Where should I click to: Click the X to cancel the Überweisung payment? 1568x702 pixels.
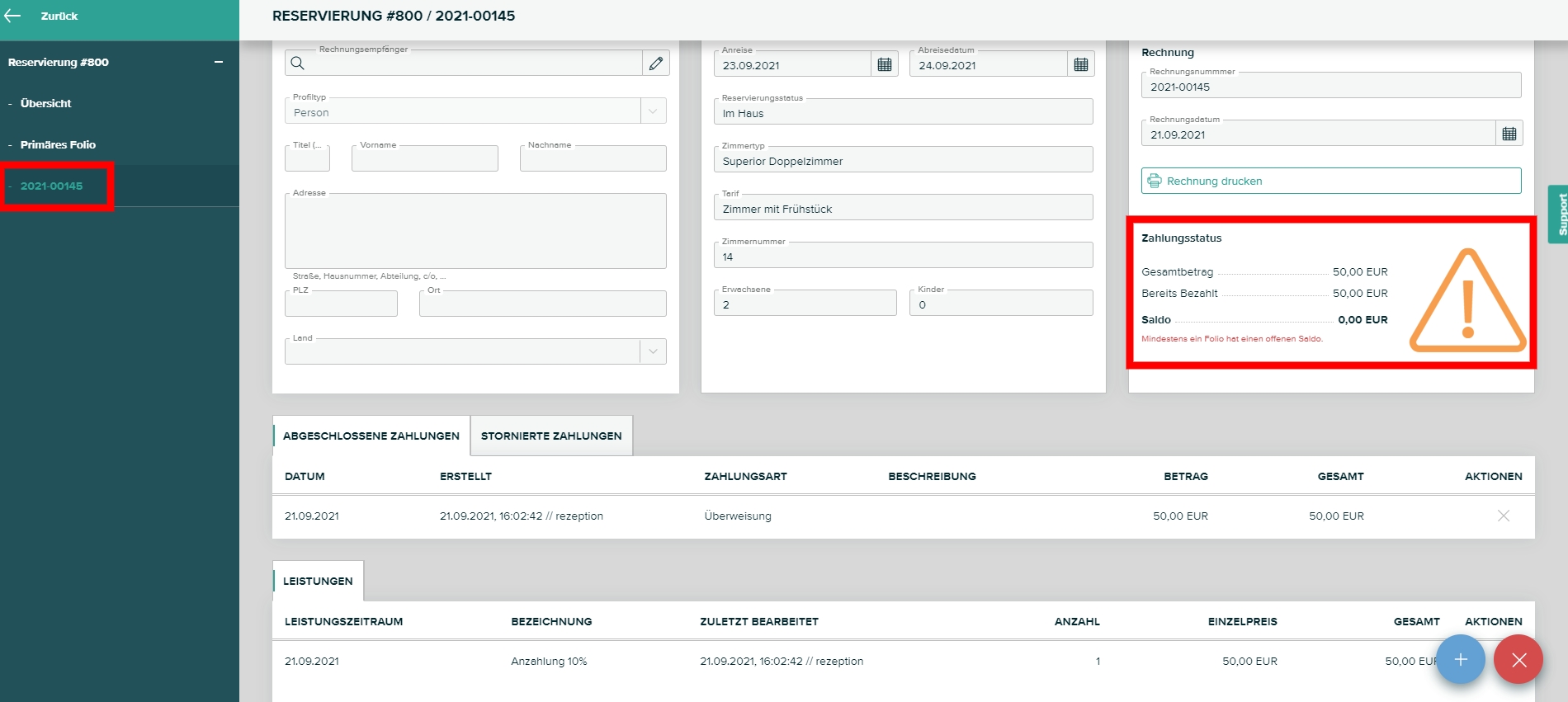pyautogui.click(x=1504, y=516)
